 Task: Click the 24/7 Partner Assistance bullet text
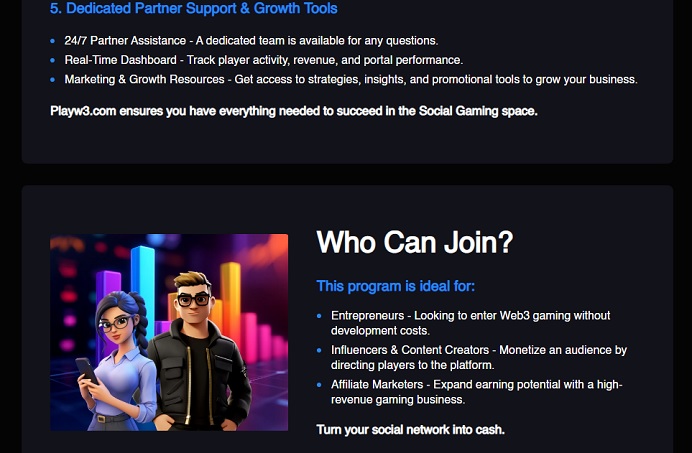tap(251, 41)
